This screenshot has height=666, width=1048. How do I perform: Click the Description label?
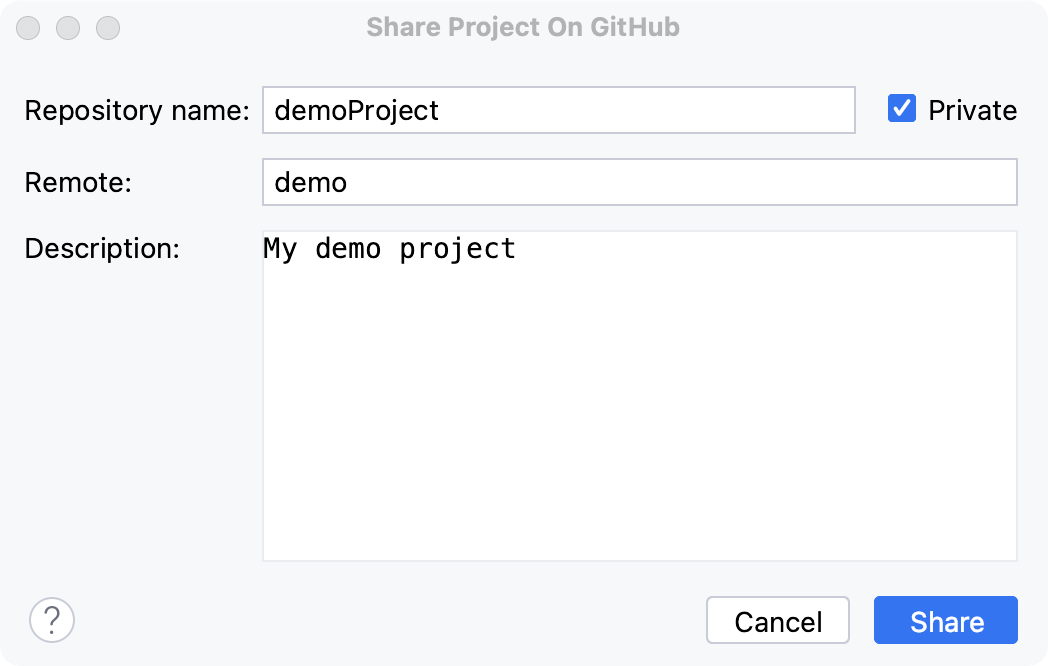tap(101, 248)
